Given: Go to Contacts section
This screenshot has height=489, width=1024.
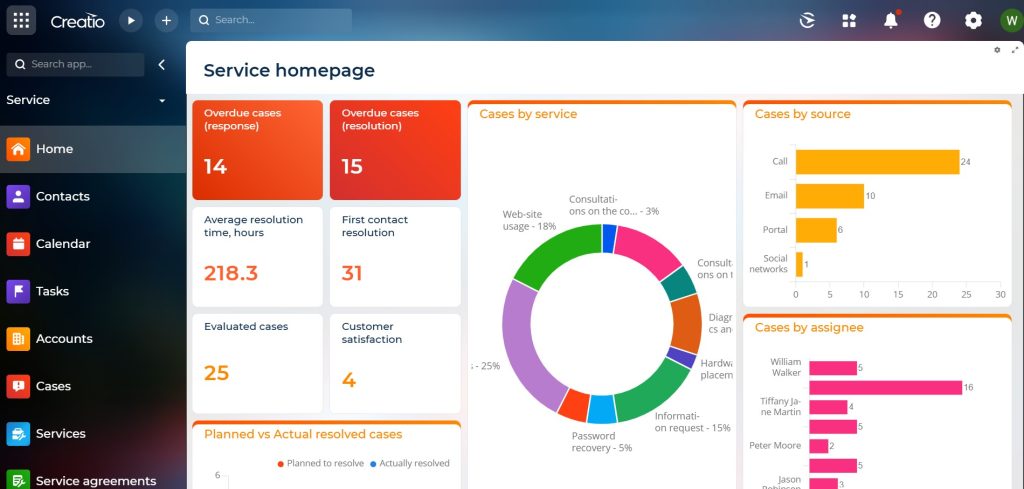Looking at the screenshot, I should [x=62, y=197].
